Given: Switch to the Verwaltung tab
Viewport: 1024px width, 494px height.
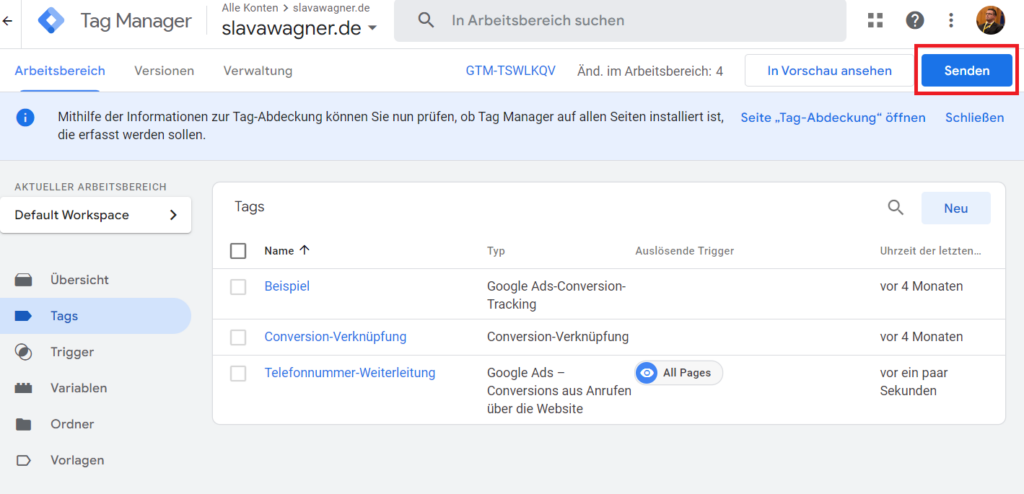Looking at the screenshot, I should tap(258, 71).
